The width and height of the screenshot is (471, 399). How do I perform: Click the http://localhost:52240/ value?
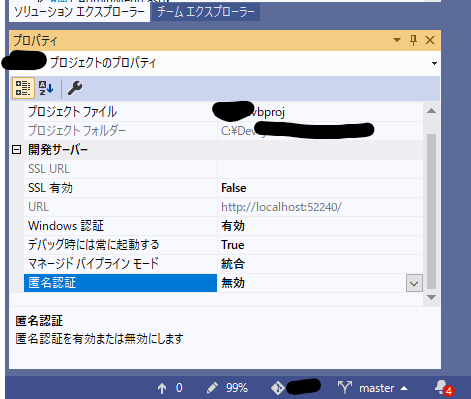[x=281, y=207]
